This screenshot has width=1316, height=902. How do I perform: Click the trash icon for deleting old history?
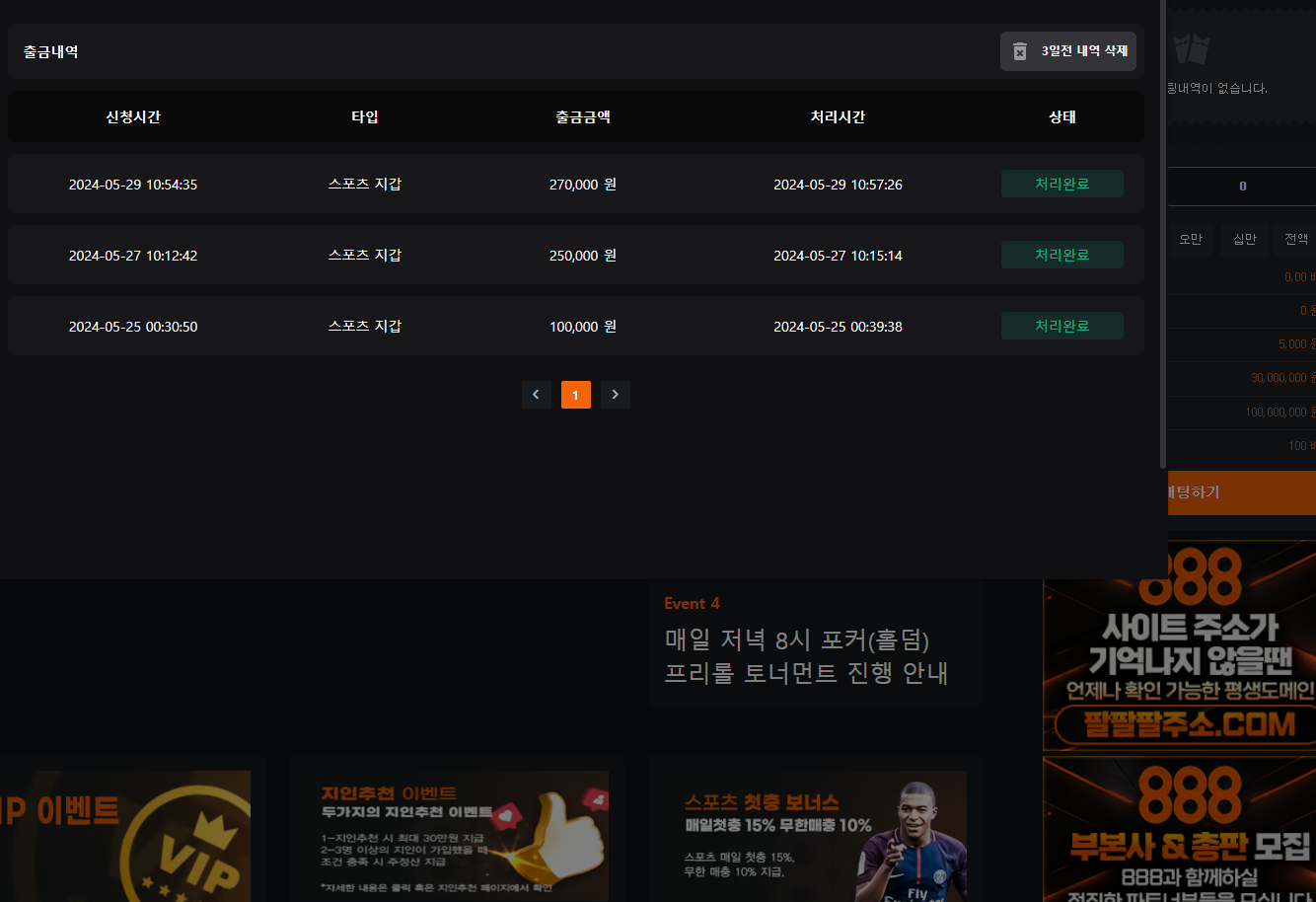1020,51
